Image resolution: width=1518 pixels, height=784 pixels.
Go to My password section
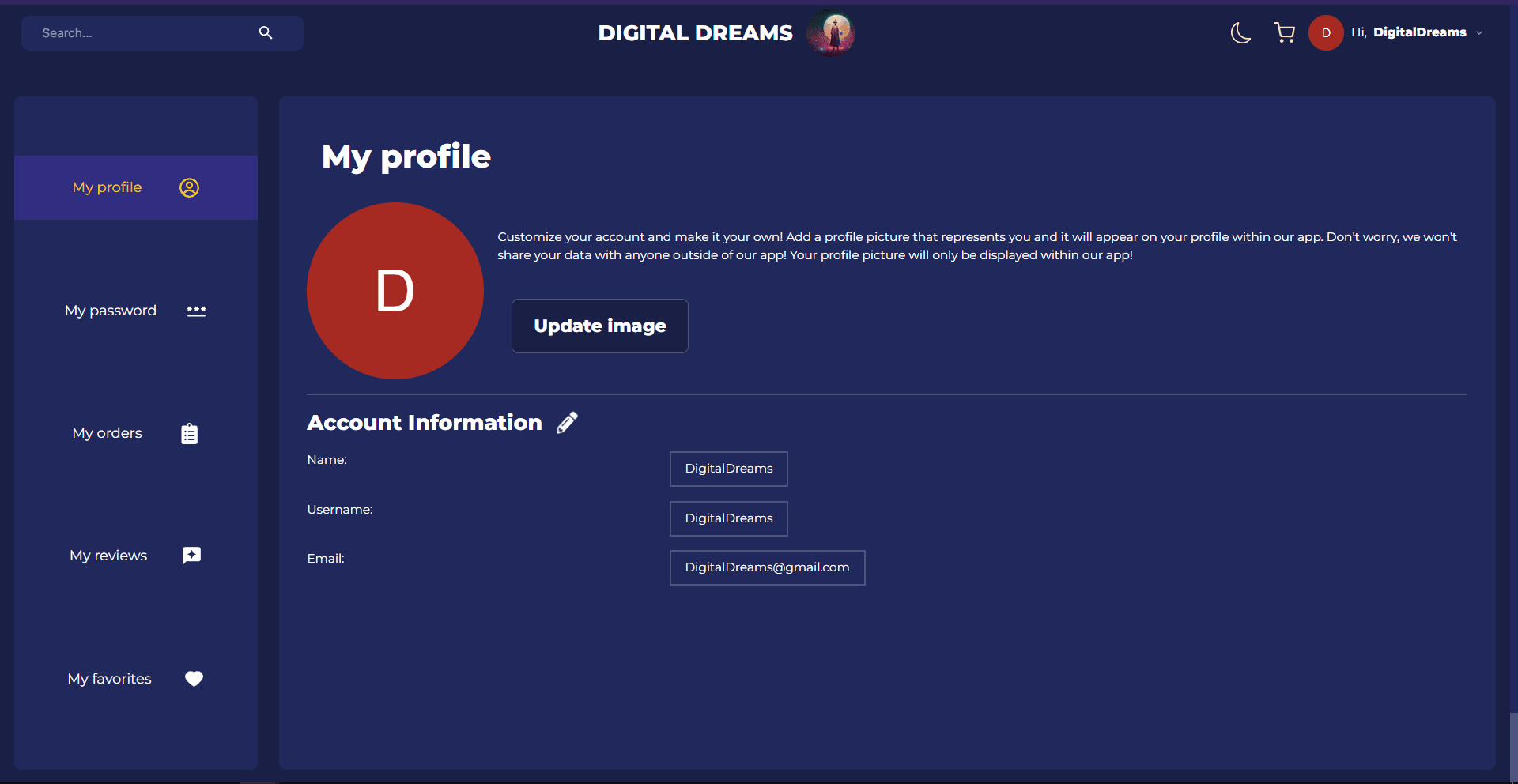[111, 311]
